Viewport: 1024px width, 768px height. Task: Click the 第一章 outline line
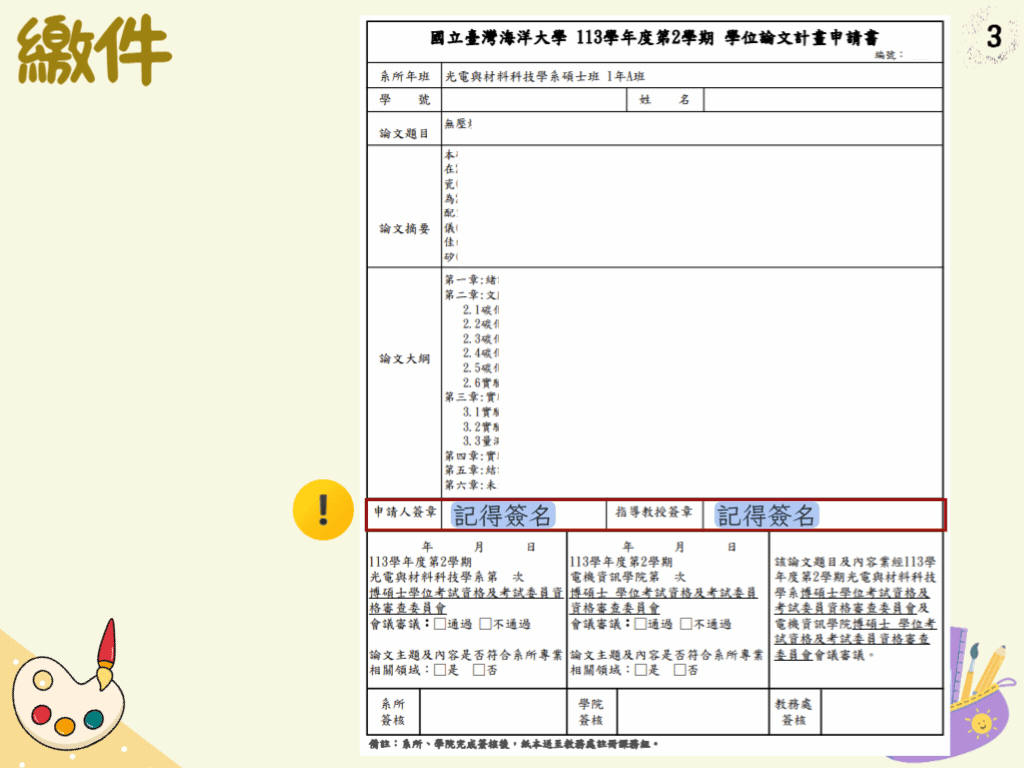tap(472, 280)
